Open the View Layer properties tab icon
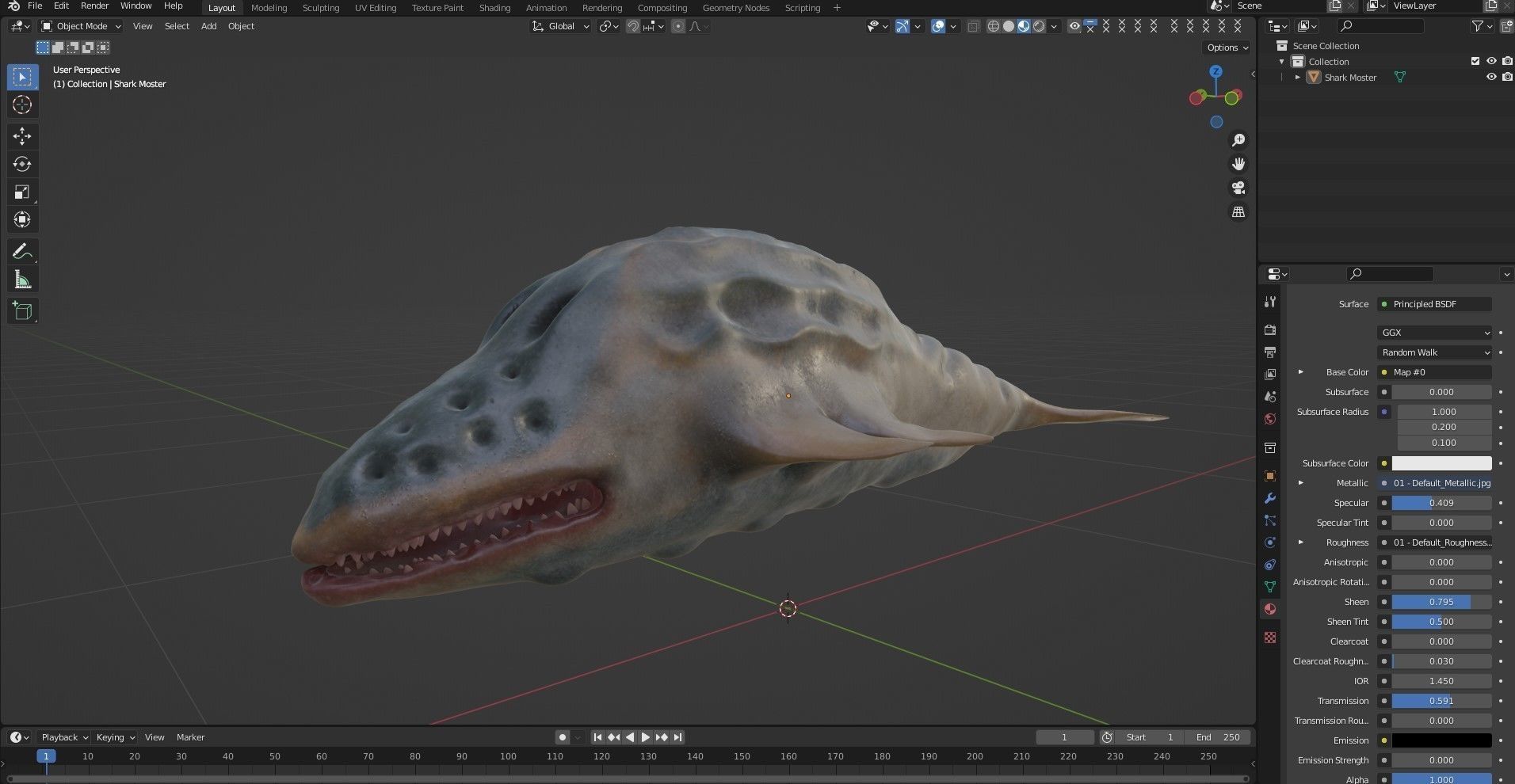 (x=1270, y=374)
